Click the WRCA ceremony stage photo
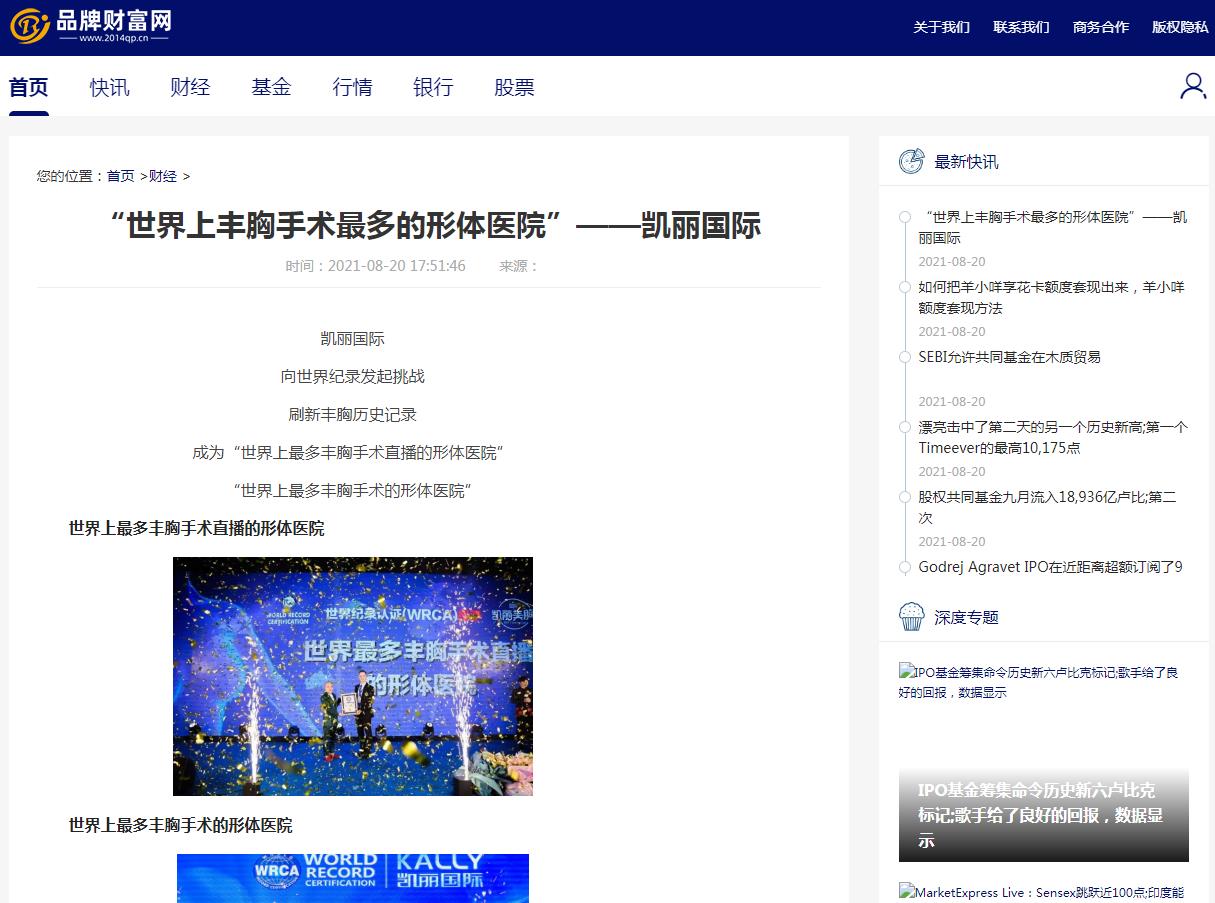Image resolution: width=1215 pixels, height=903 pixels. (353, 676)
